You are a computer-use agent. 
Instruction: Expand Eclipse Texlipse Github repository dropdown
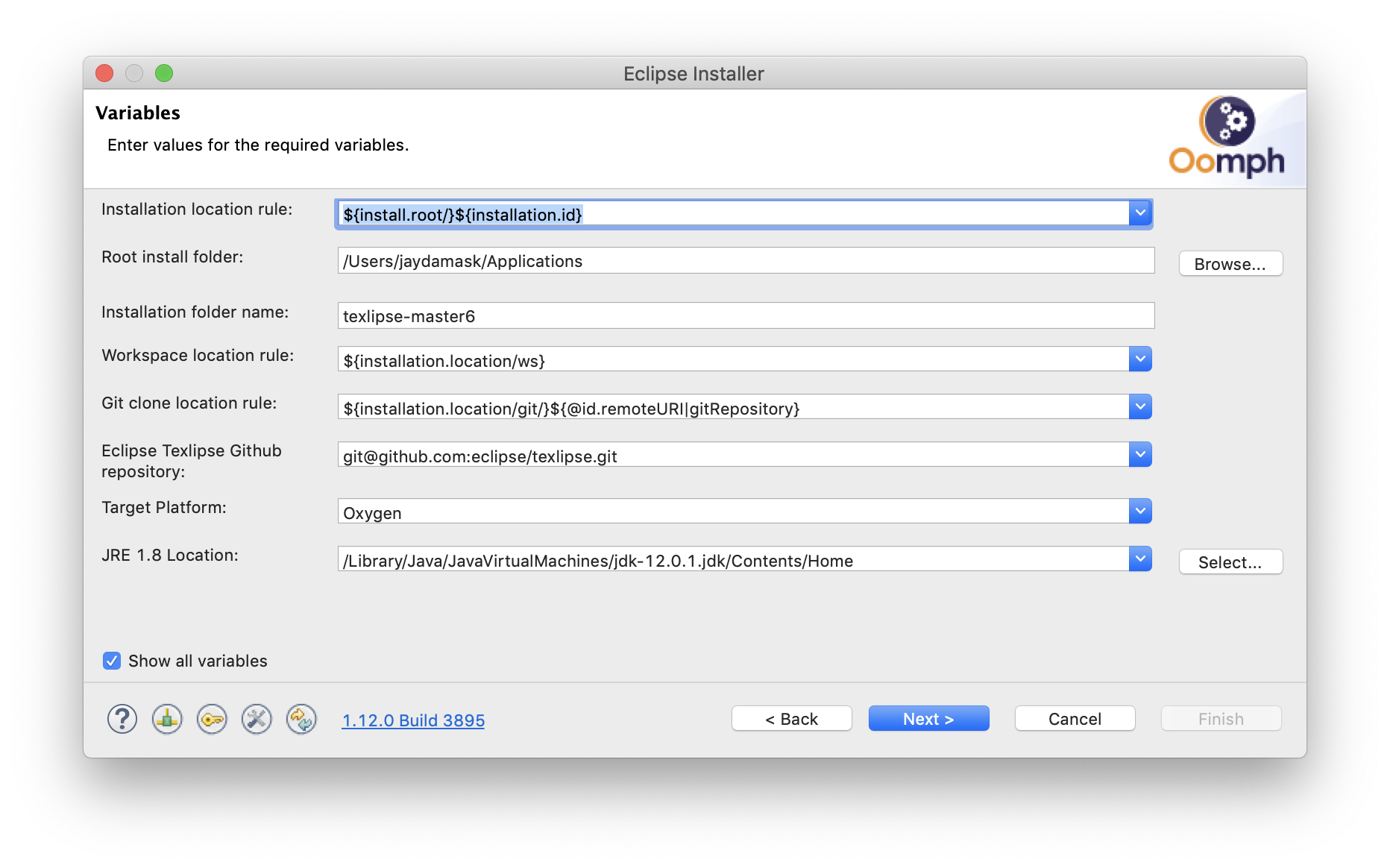(x=1140, y=454)
